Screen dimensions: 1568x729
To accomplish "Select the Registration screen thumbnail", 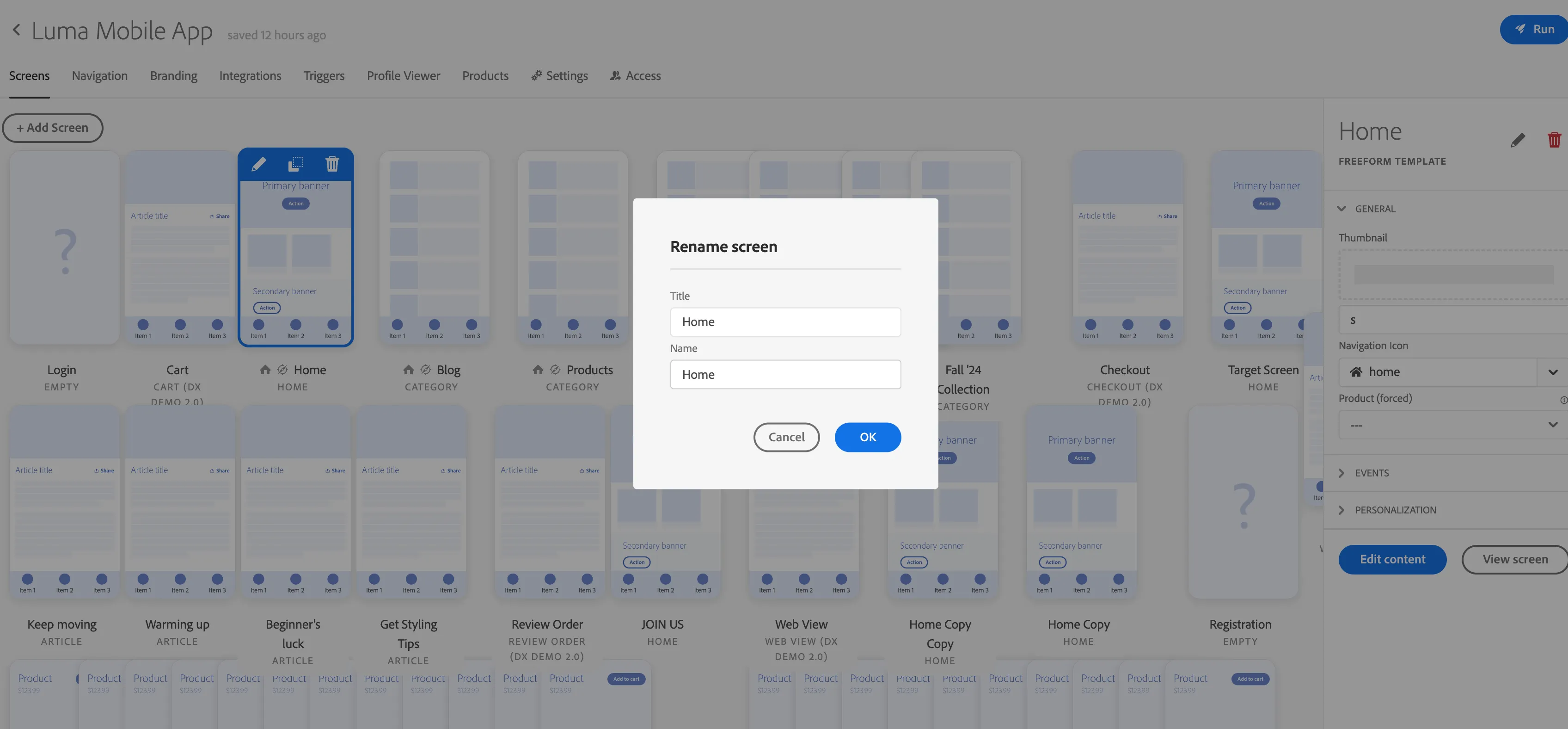I will pyautogui.click(x=1243, y=502).
